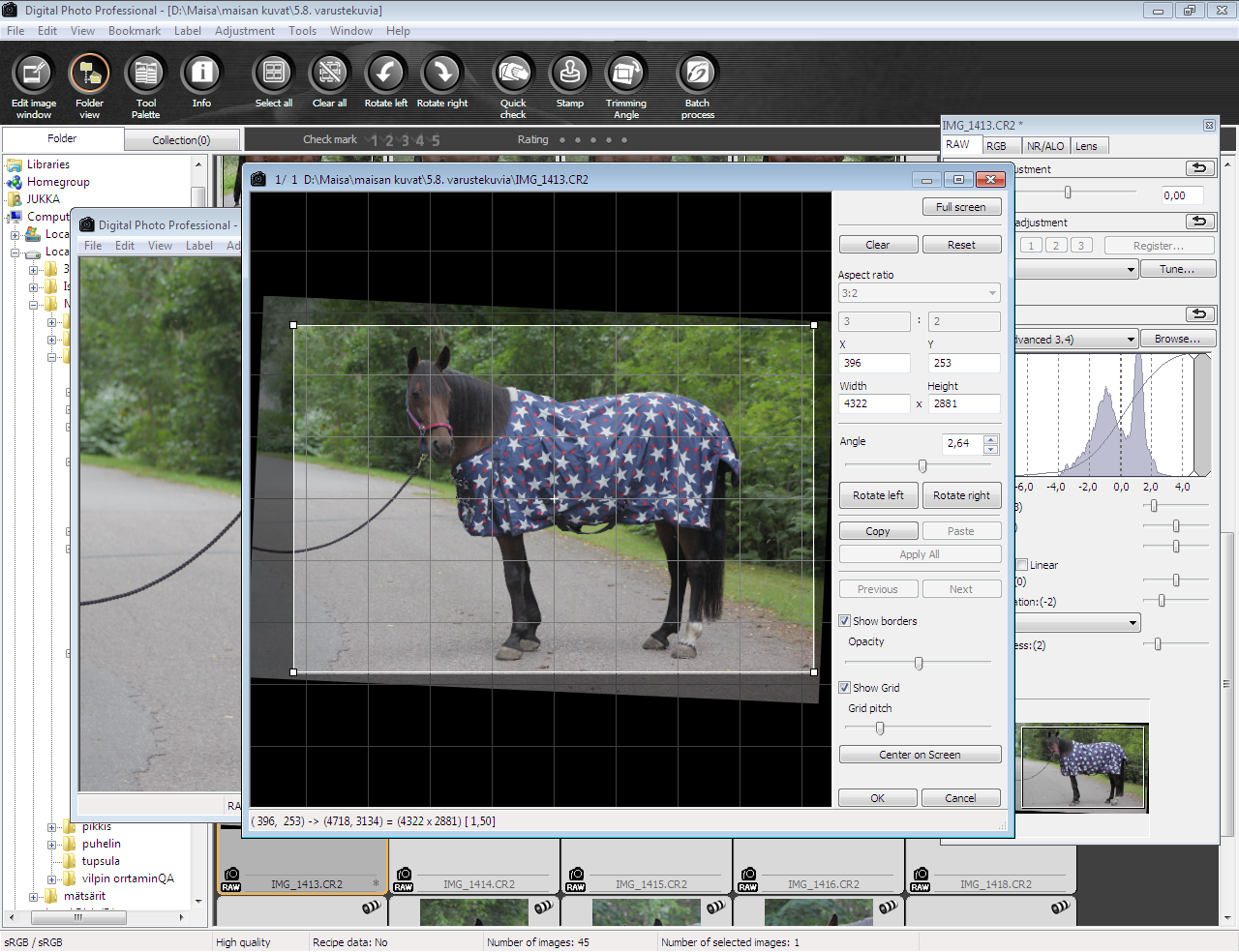Close the tool palette with its X icon
The height and width of the screenshot is (952, 1239).
point(1209,125)
